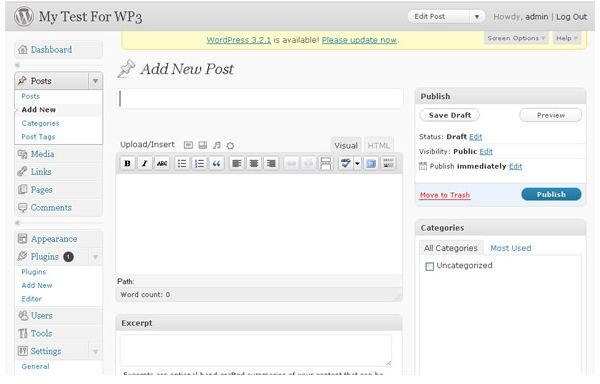Click the Log Out link

point(571,17)
